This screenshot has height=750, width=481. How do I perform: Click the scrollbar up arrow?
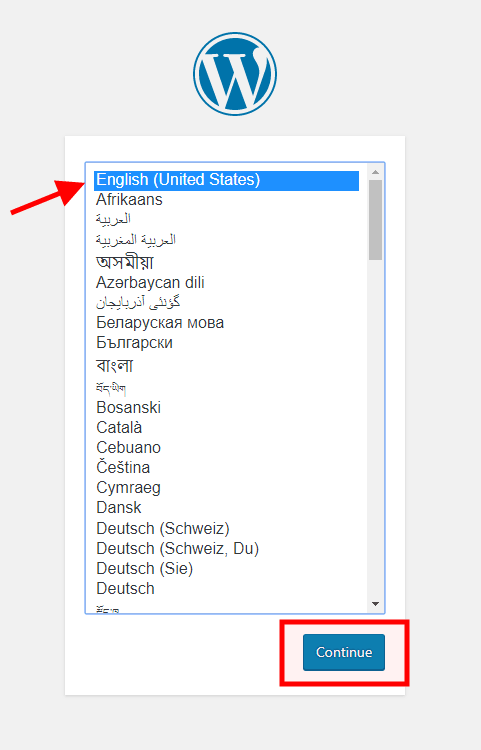(375, 172)
